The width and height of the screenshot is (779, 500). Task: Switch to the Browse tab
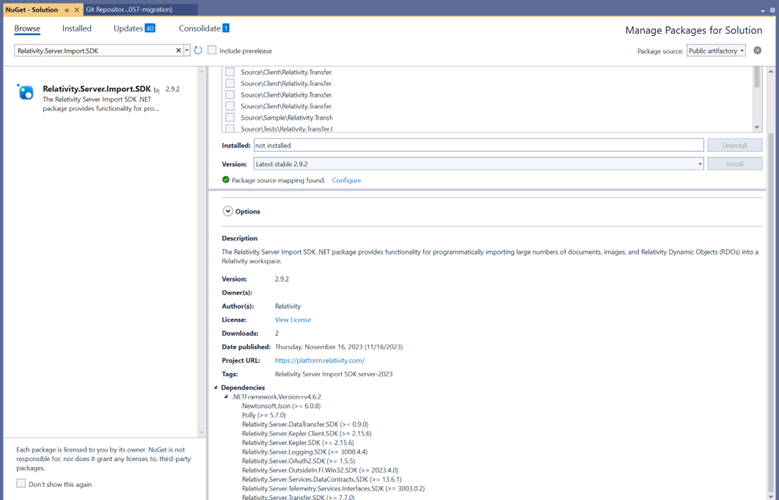[x=27, y=28]
